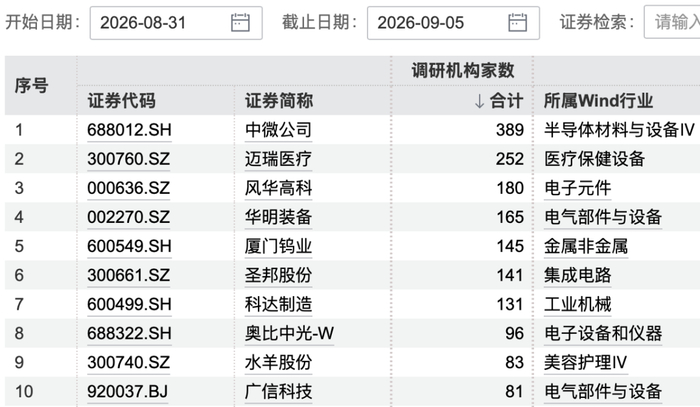
Task: Open the 广信科技 security link
Action: click(278, 391)
